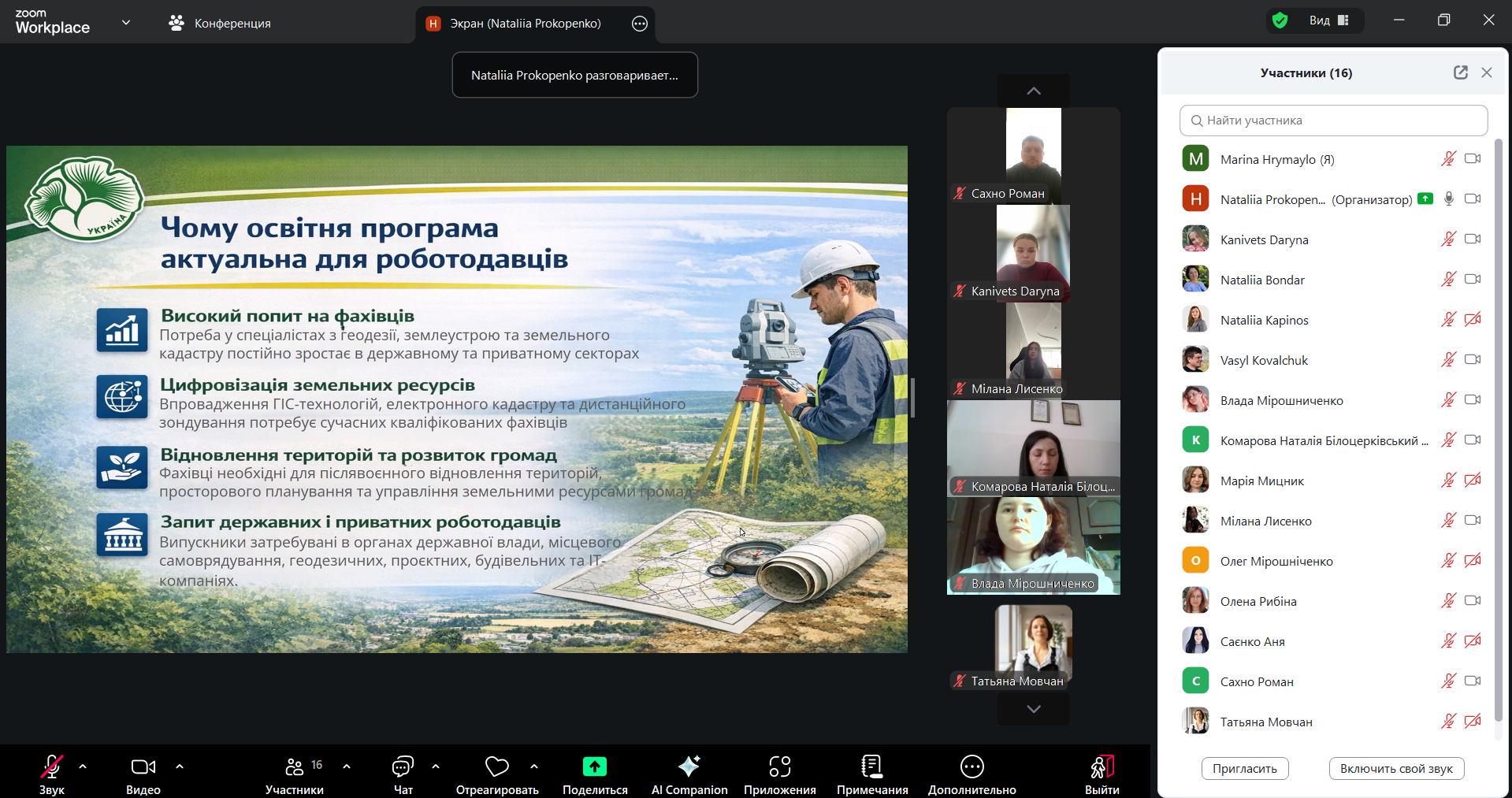Switch to the Conference tab

[220, 24]
